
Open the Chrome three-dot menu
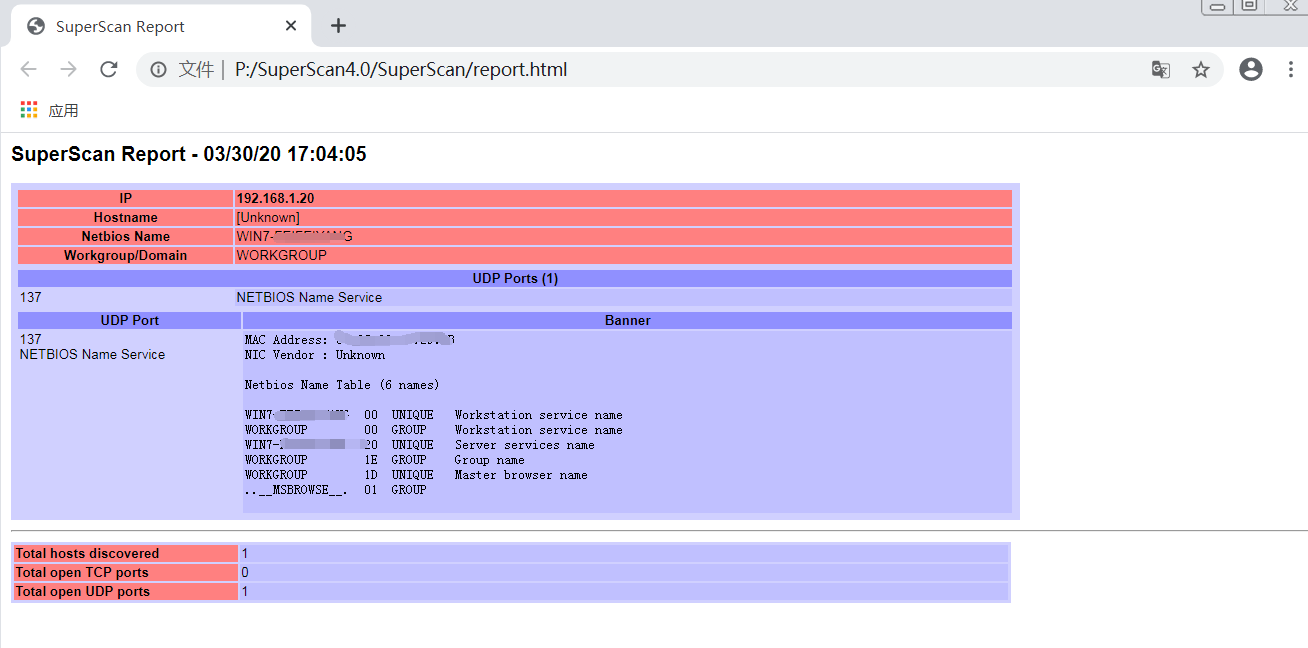tap(1290, 69)
